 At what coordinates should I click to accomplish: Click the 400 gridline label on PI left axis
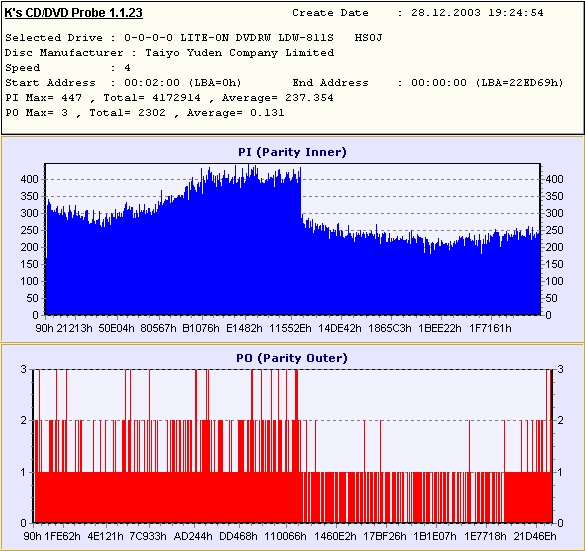point(29,179)
